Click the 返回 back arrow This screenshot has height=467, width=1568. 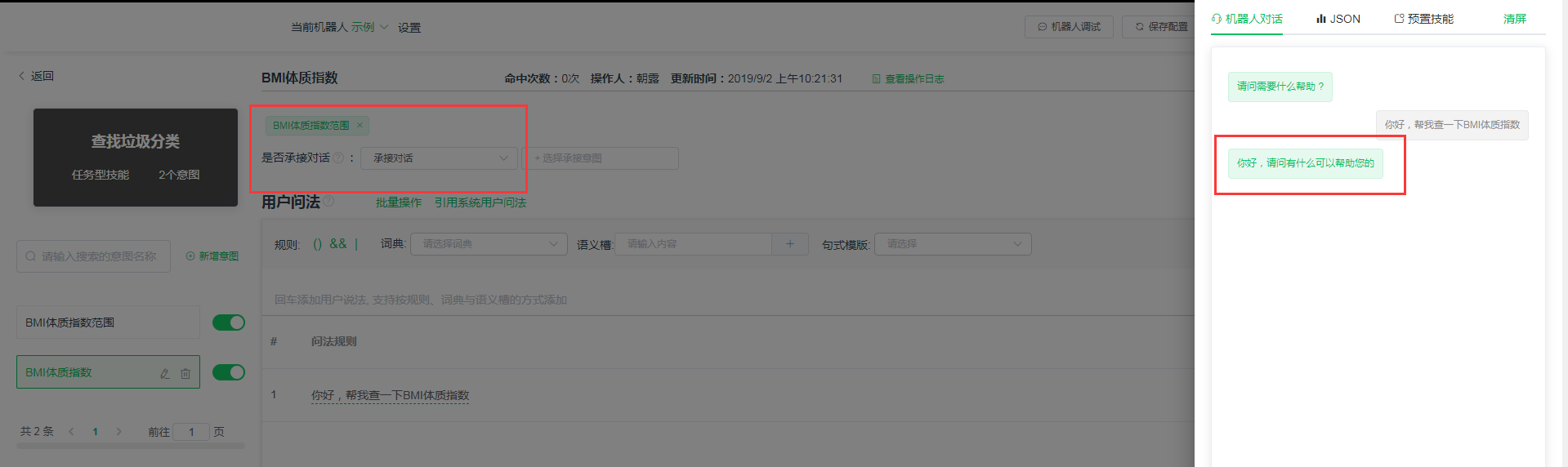coord(22,76)
